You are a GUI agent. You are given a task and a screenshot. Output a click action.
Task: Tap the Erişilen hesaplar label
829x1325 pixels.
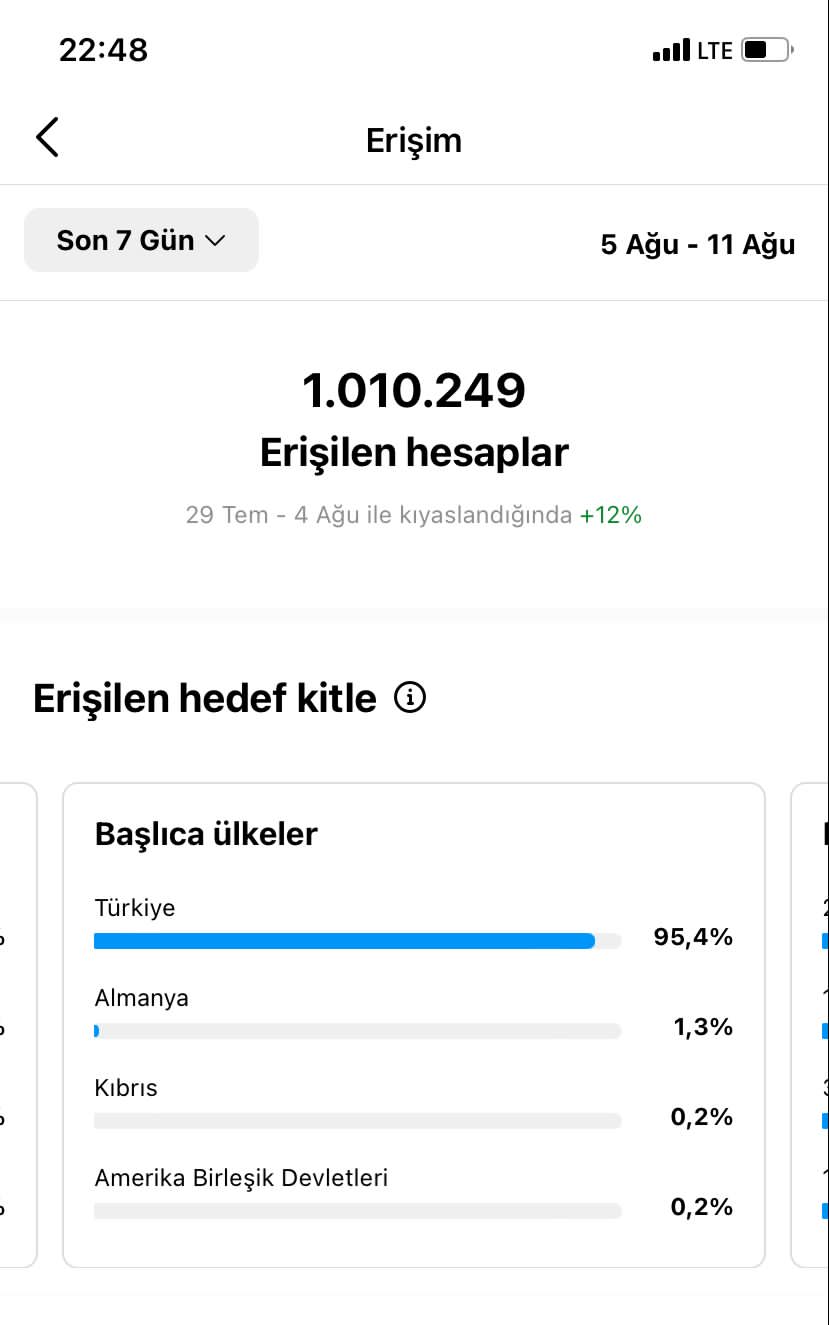[414, 452]
